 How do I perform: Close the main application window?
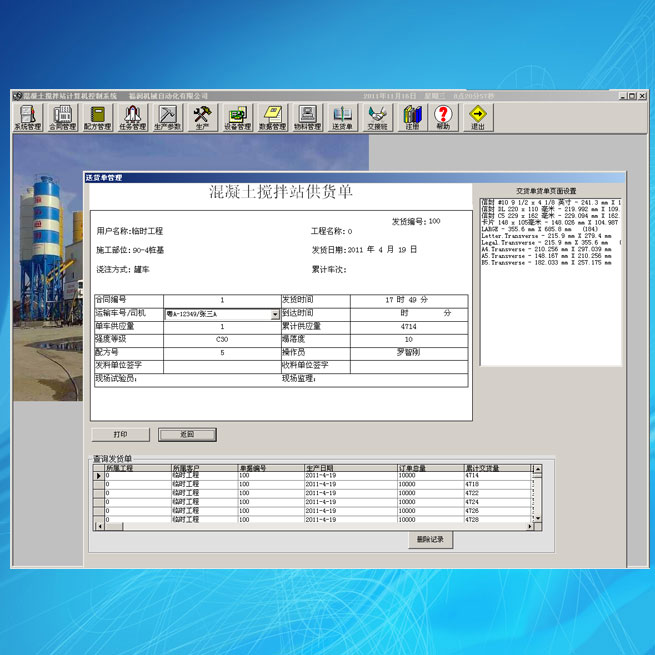coord(642,96)
